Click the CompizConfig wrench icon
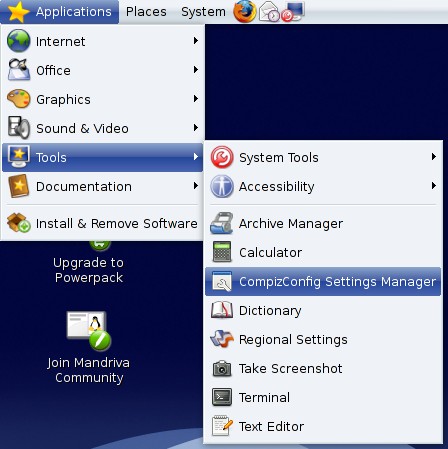 click(x=222, y=281)
